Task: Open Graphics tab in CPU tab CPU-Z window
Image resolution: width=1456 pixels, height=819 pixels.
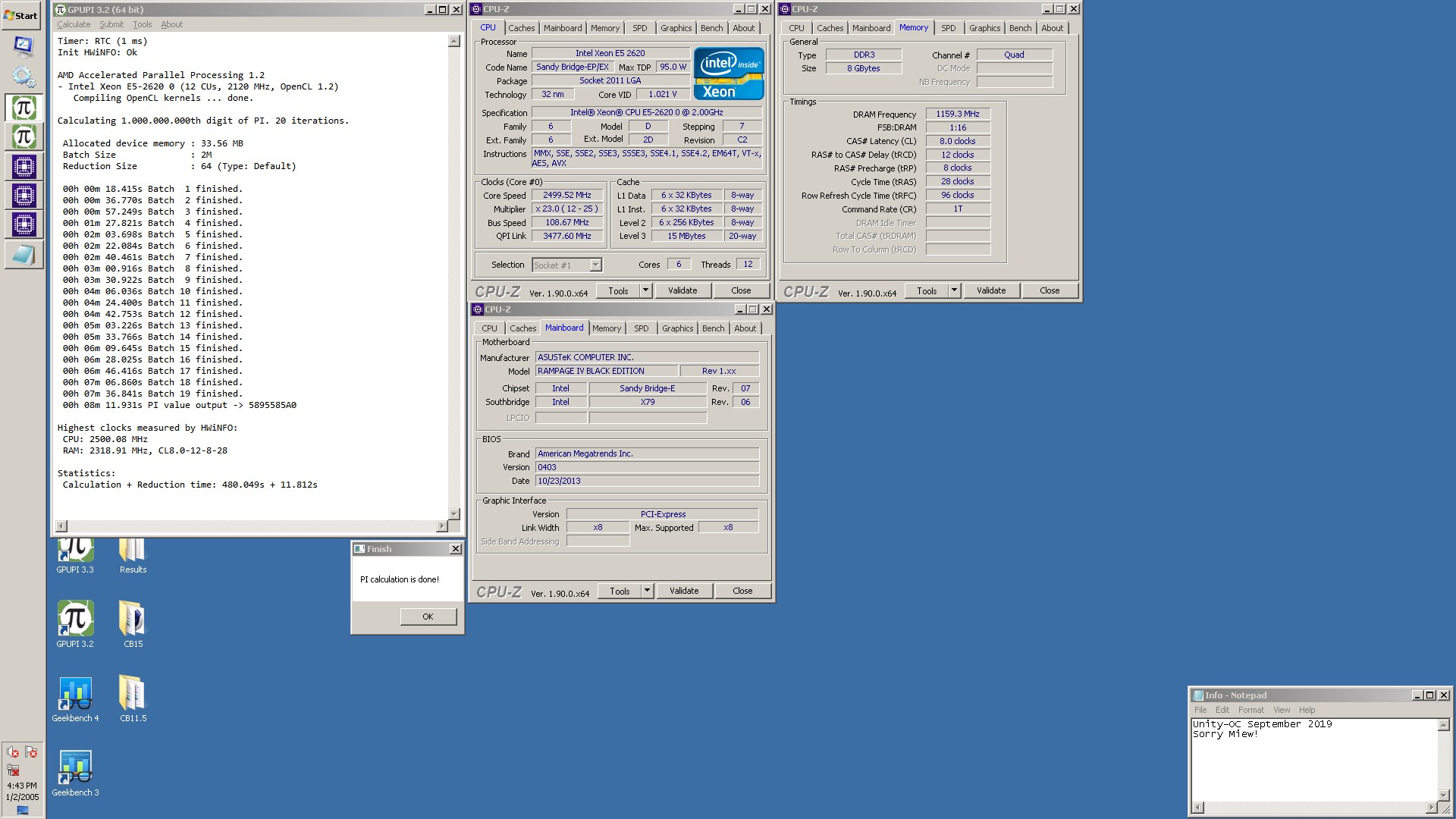Action: [676, 28]
